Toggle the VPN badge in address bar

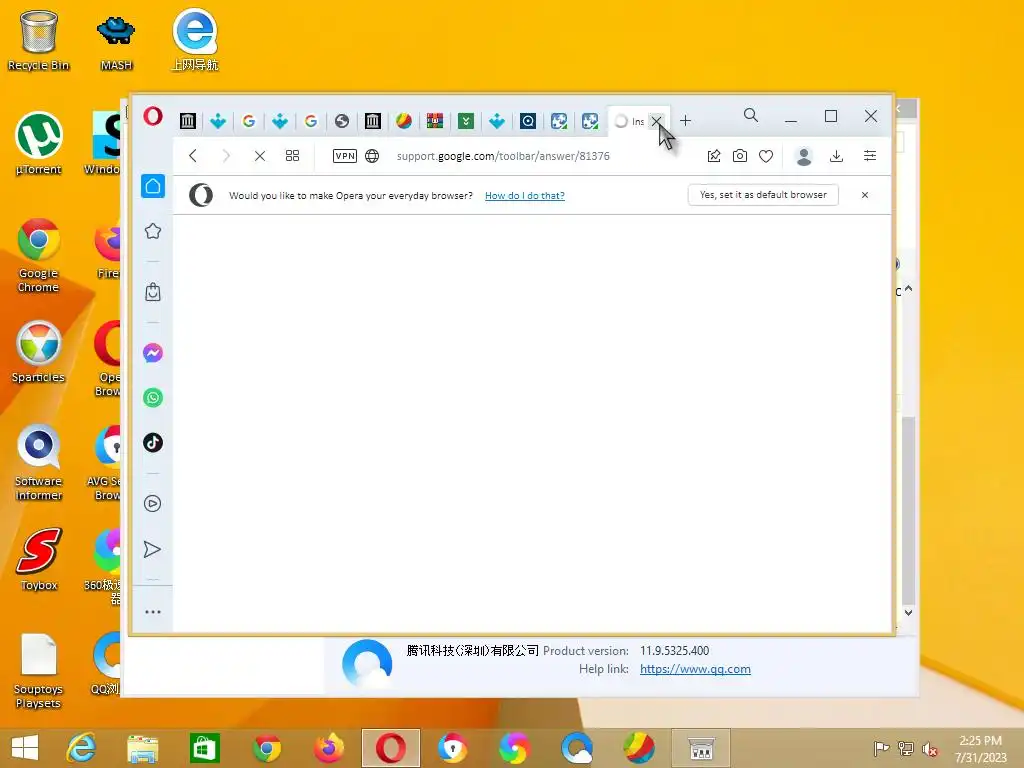coord(345,155)
